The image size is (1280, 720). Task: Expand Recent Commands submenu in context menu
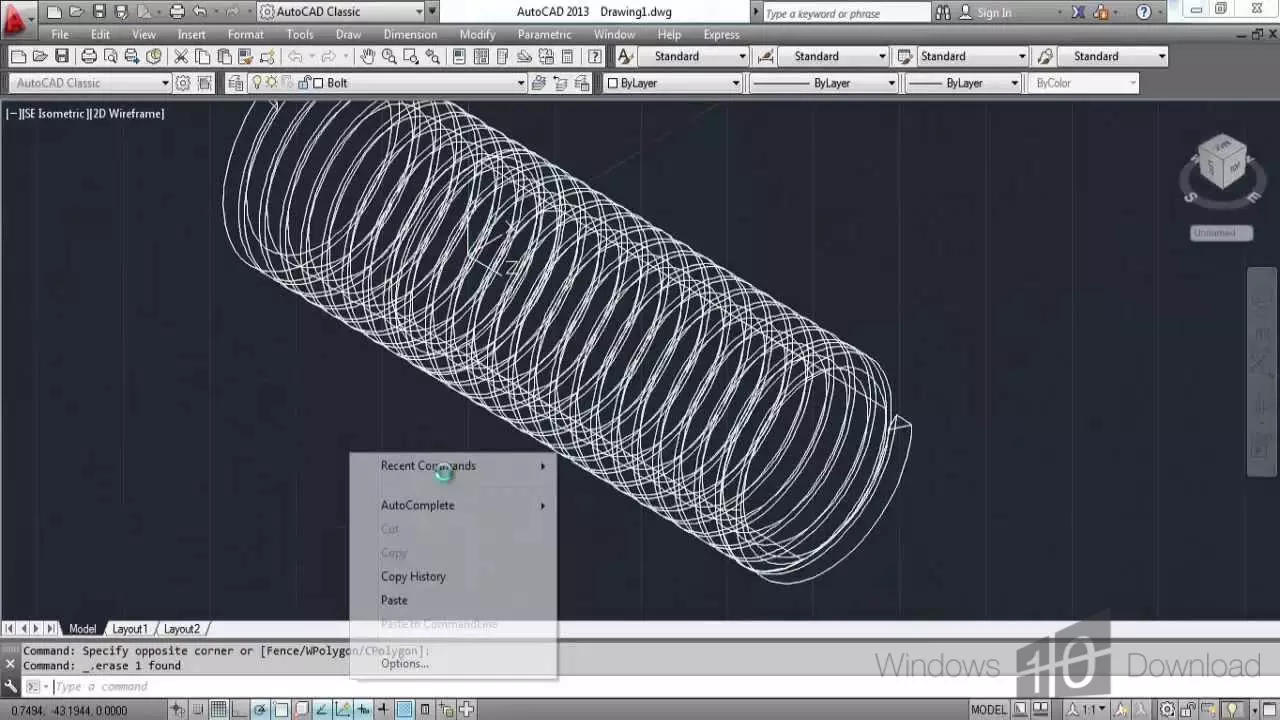pos(452,466)
